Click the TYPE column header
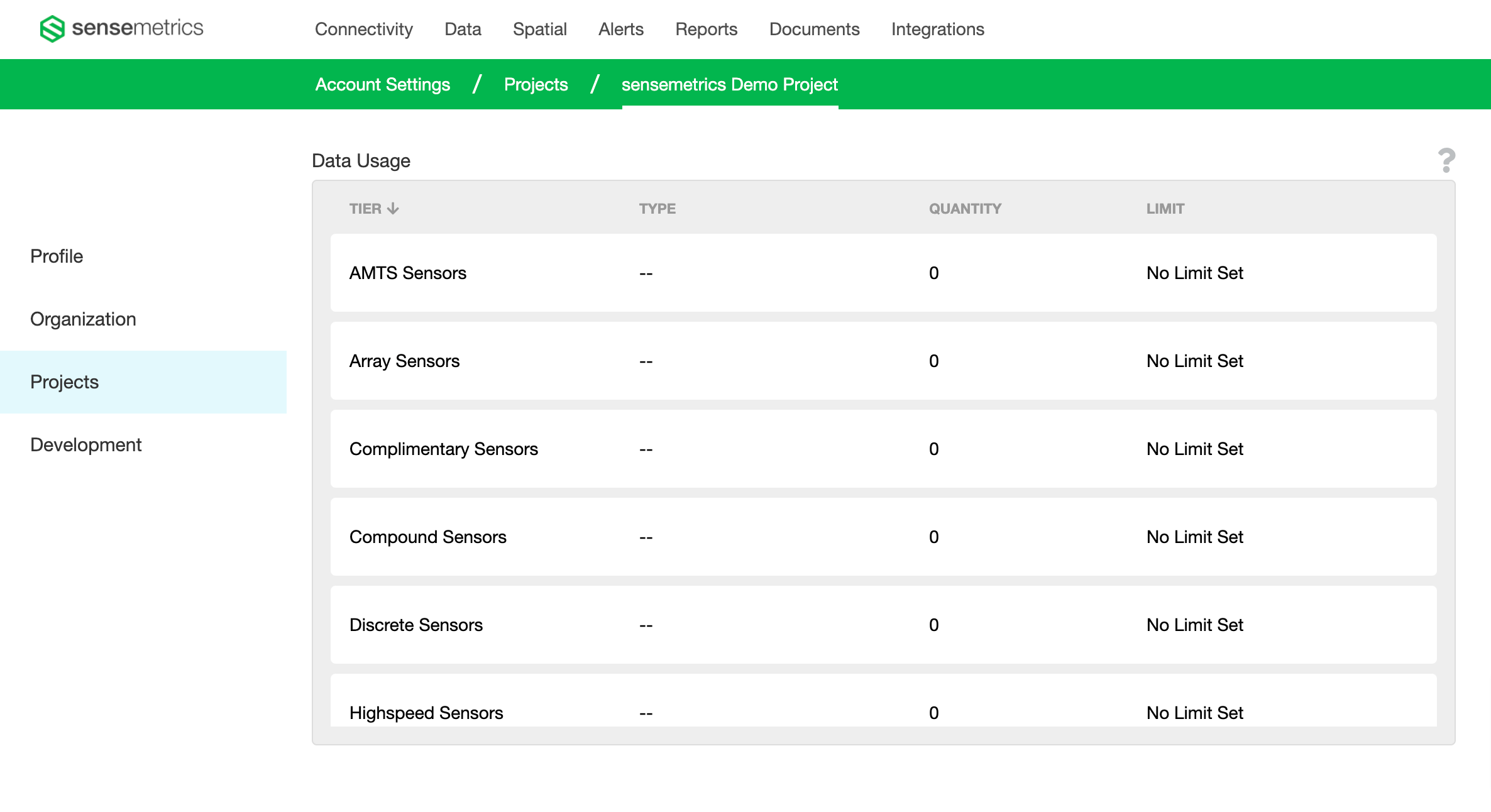This screenshot has height=812, width=1491. tap(657, 209)
